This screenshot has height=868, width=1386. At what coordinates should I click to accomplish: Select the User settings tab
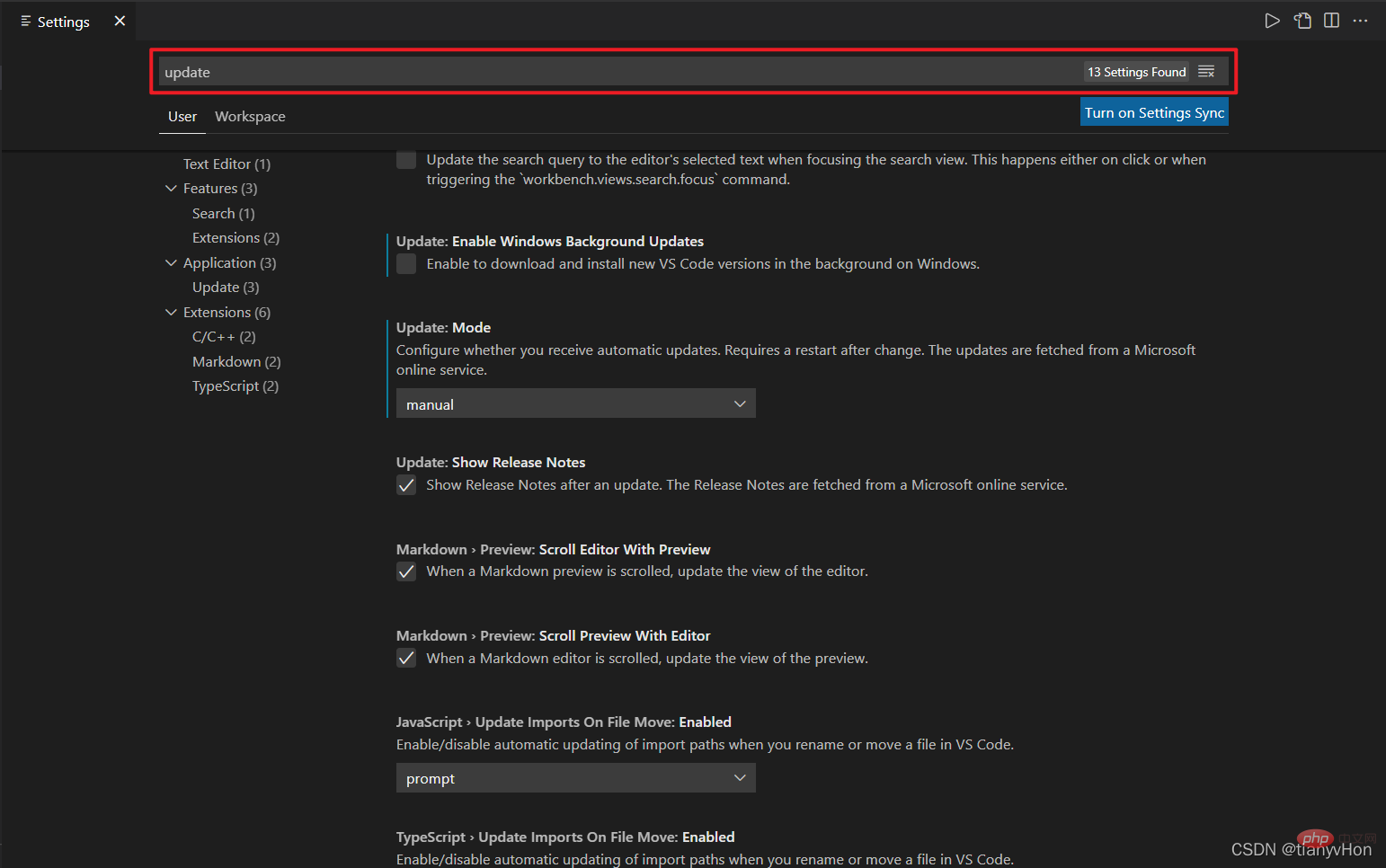pos(182,117)
